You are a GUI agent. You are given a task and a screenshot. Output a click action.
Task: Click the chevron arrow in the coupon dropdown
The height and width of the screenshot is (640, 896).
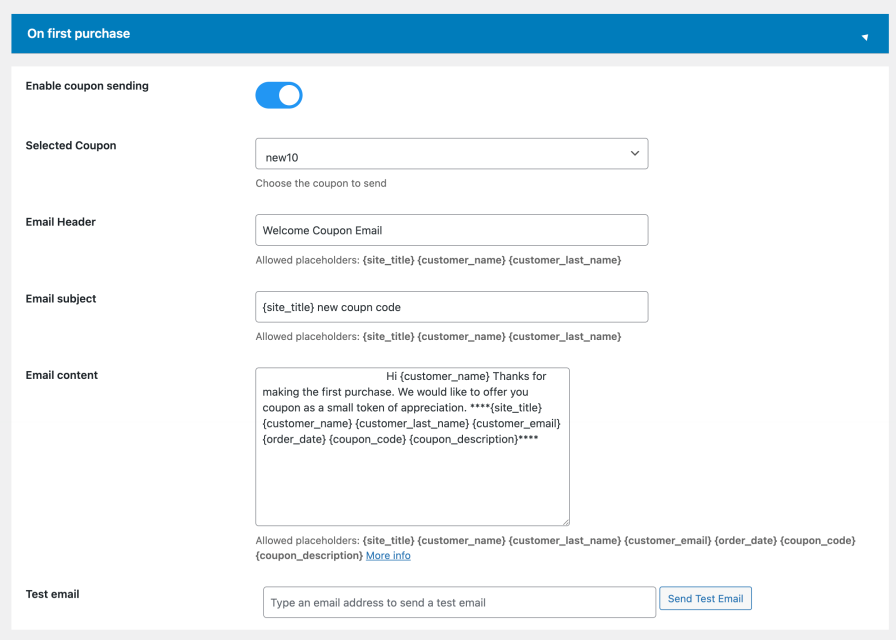tap(634, 153)
